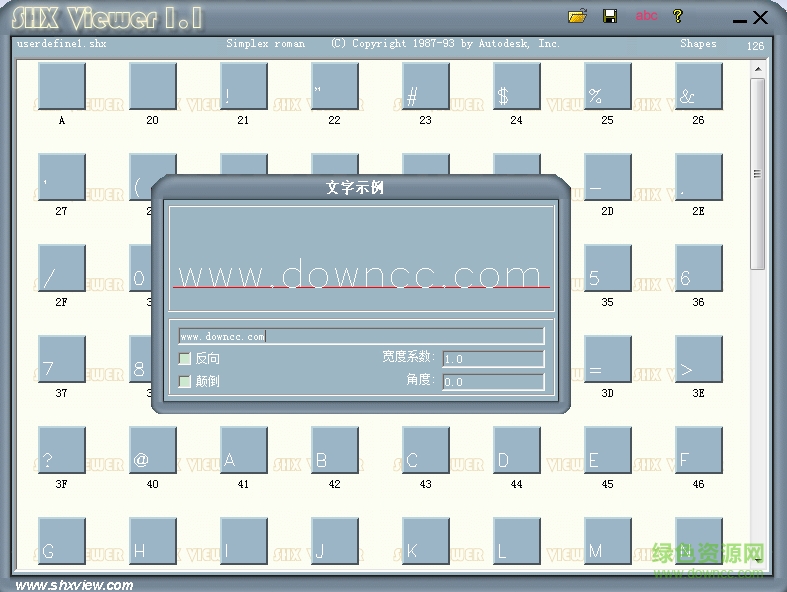Screen dimensions: 787x592
Task: Select shape tile labeled 20
Action: tap(153, 86)
